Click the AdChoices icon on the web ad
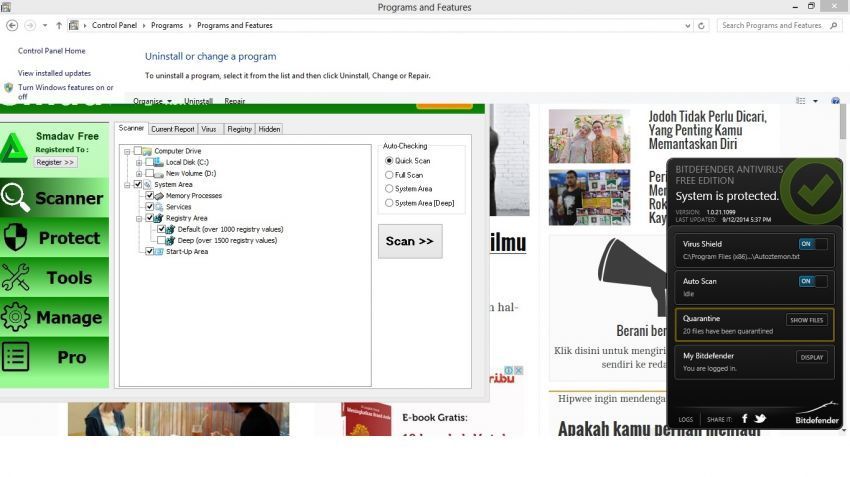 coord(508,370)
